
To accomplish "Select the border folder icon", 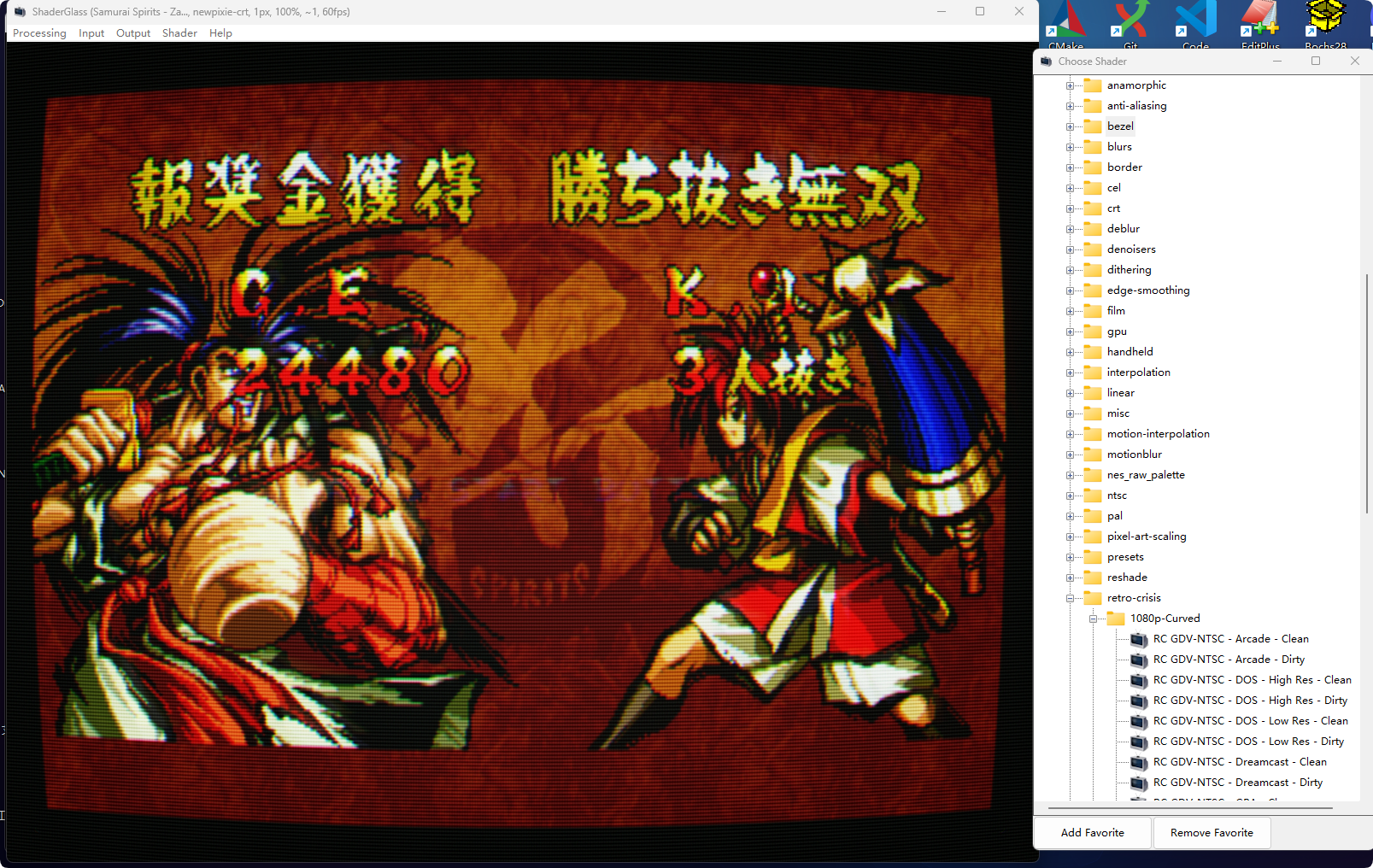I will coord(1093,167).
